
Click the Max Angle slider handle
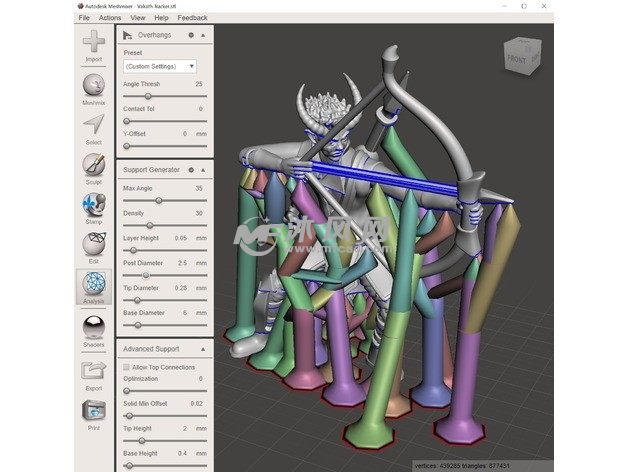coord(159,200)
